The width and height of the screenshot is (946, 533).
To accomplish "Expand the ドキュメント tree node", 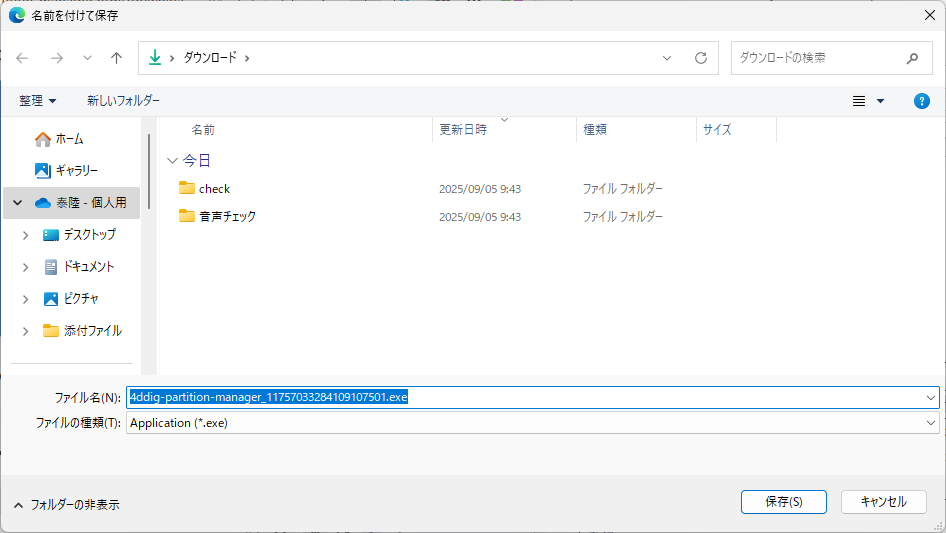I will pos(25,267).
